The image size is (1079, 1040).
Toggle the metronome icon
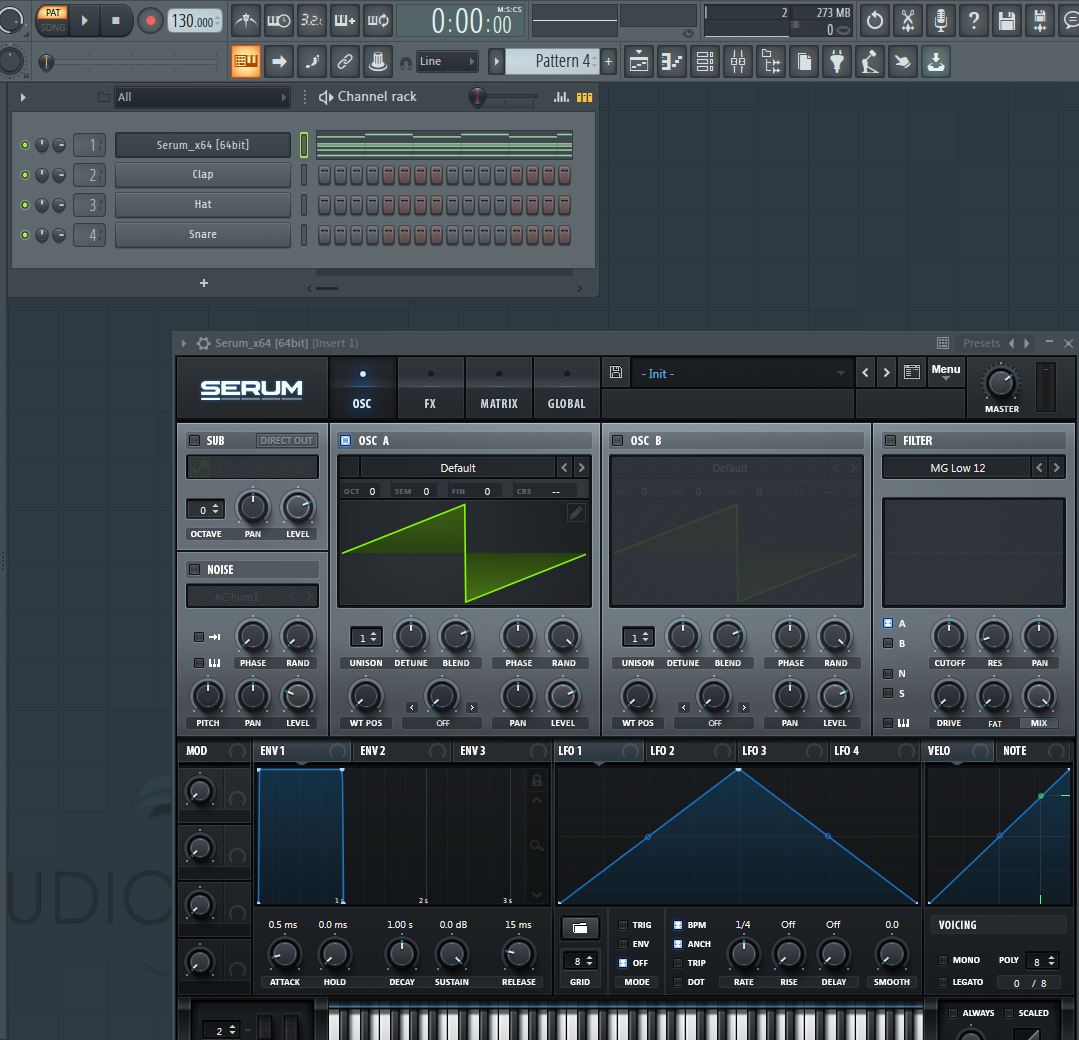pos(246,21)
